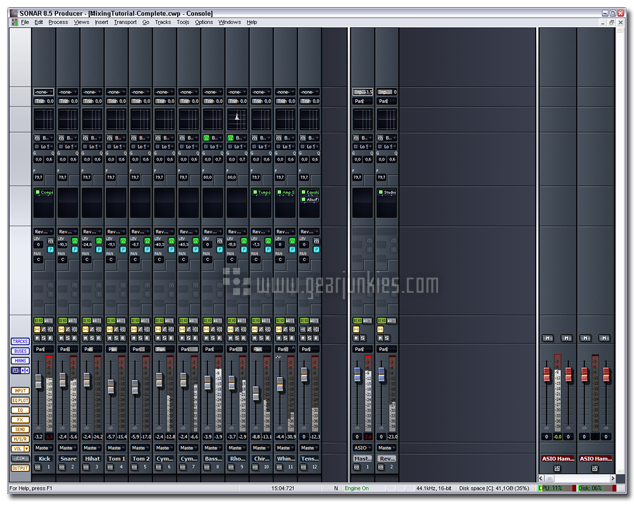Viewport: 634px width, 509px height.
Task: Click the right M mute button on second ASIO main
Action: (x=604, y=338)
